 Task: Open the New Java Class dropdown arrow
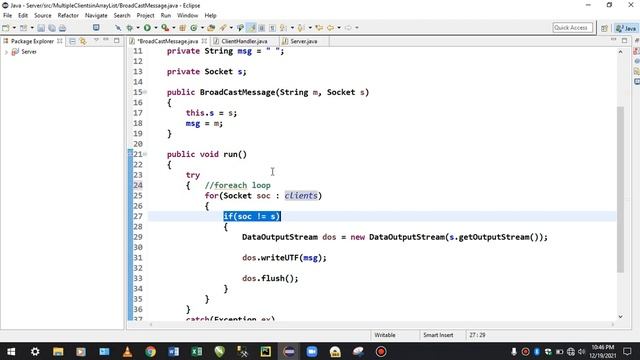click(x=202, y=28)
